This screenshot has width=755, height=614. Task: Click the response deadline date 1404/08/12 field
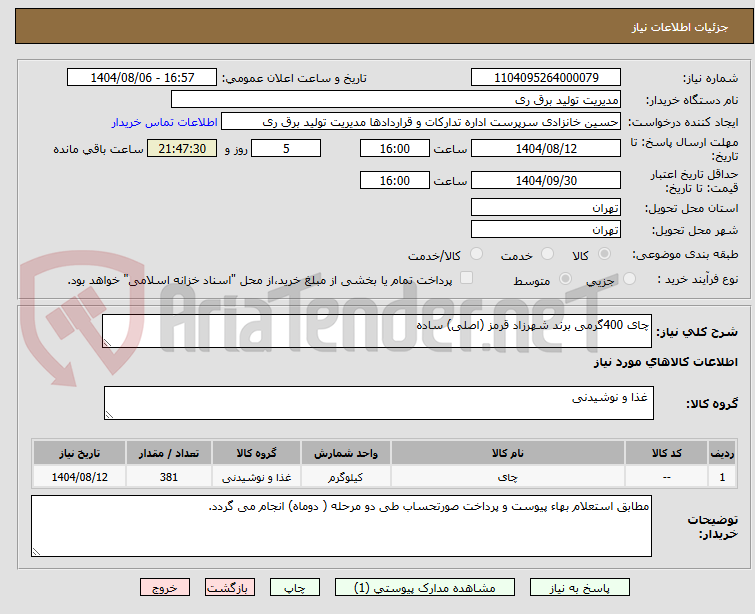[546, 148]
